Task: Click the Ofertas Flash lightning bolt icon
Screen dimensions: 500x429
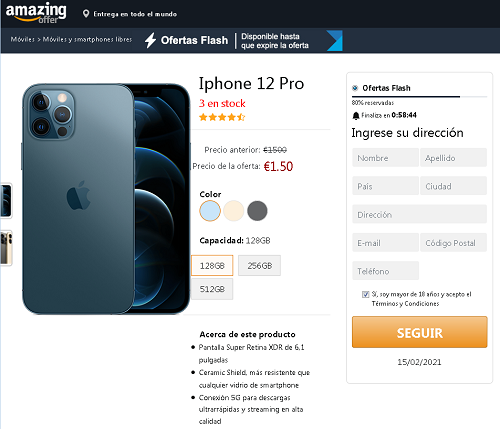Action: click(x=150, y=40)
